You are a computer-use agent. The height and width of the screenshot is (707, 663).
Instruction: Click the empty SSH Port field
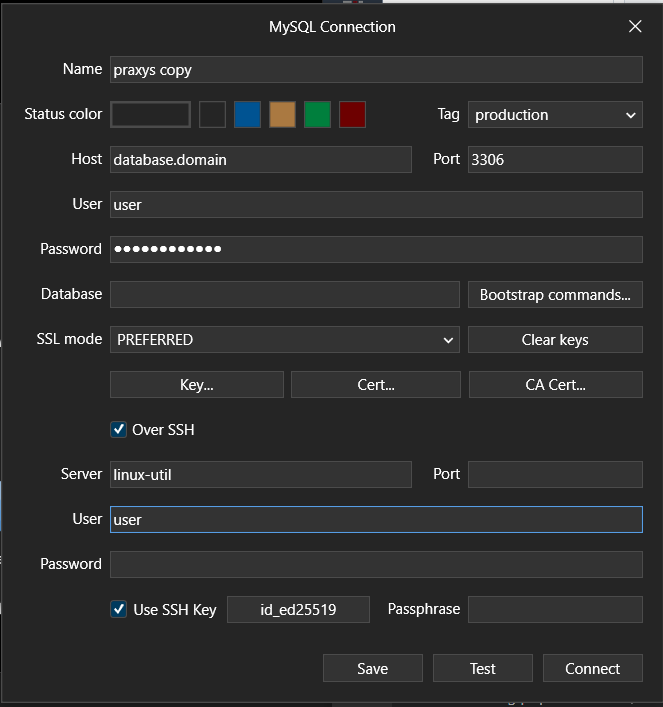[x=555, y=474]
